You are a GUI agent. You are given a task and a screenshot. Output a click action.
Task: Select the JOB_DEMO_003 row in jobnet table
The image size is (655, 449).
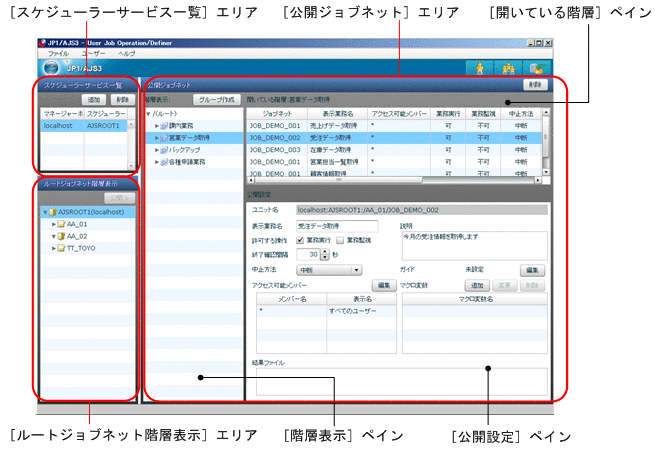pyautogui.click(x=275, y=149)
